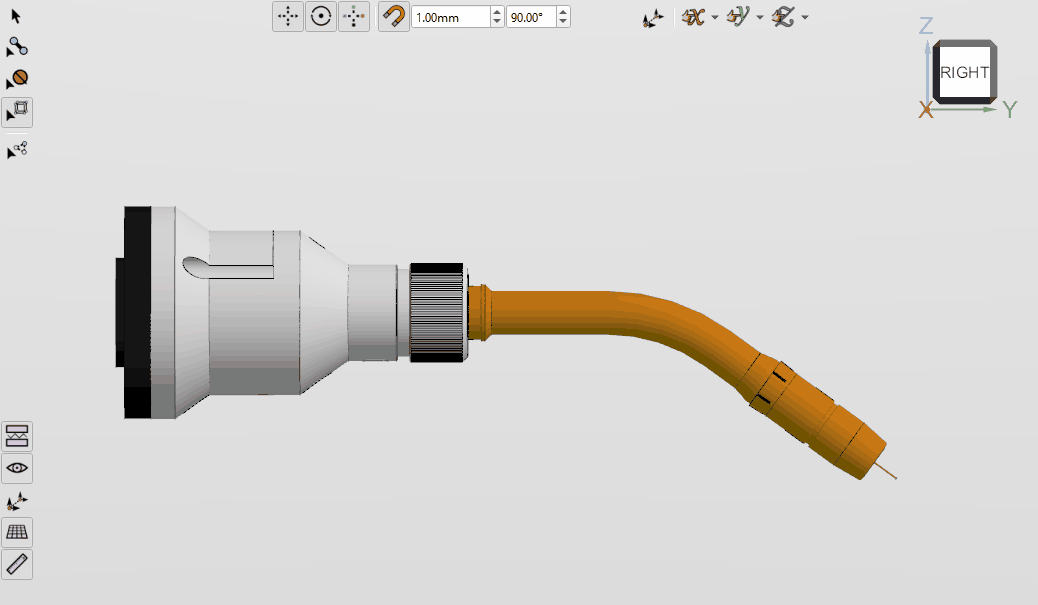Open the Z axis dropdown arrow
This screenshot has width=1038, height=605.
coord(805,18)
